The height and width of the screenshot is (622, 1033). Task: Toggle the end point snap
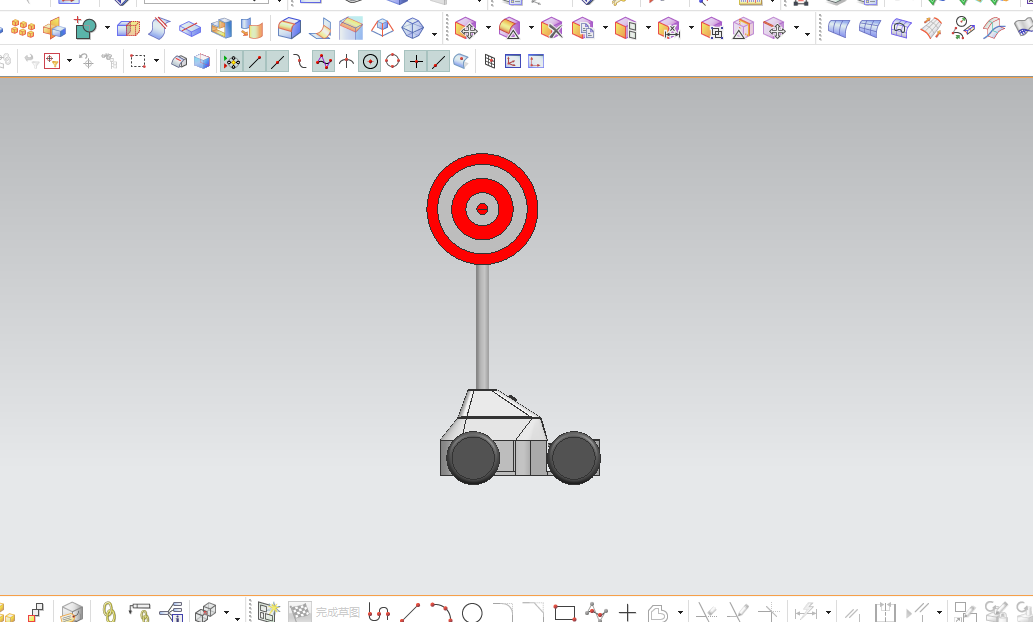click(x=254, y=61)
